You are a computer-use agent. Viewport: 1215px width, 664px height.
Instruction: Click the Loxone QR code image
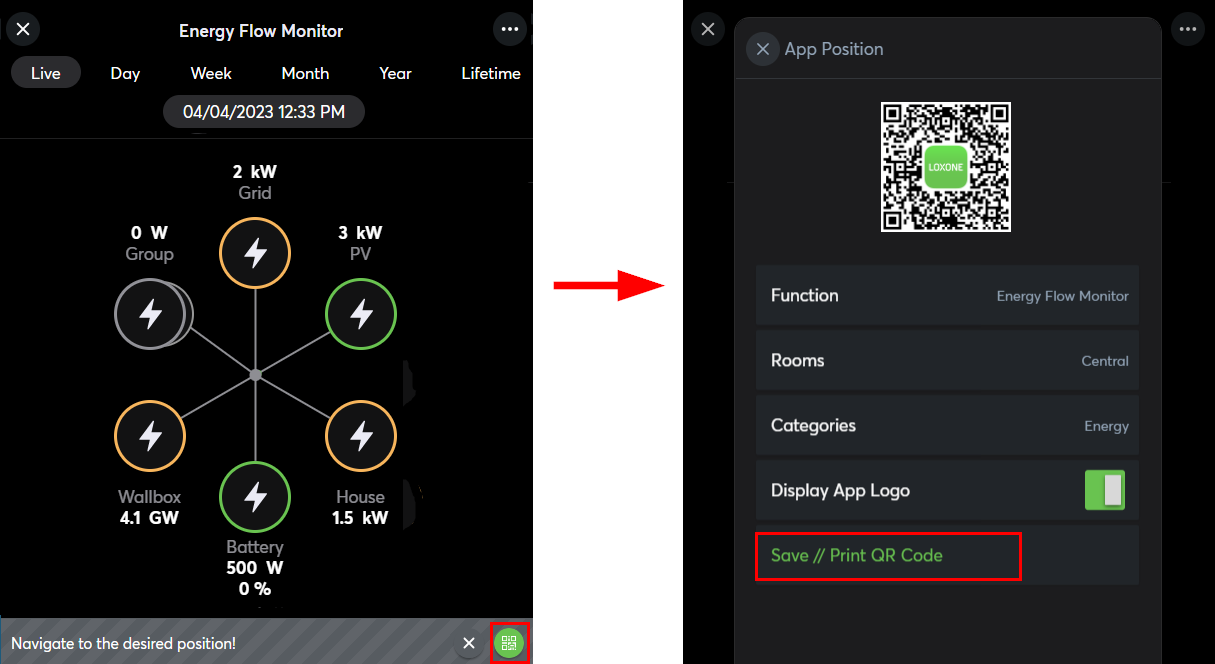coord(945,167)
